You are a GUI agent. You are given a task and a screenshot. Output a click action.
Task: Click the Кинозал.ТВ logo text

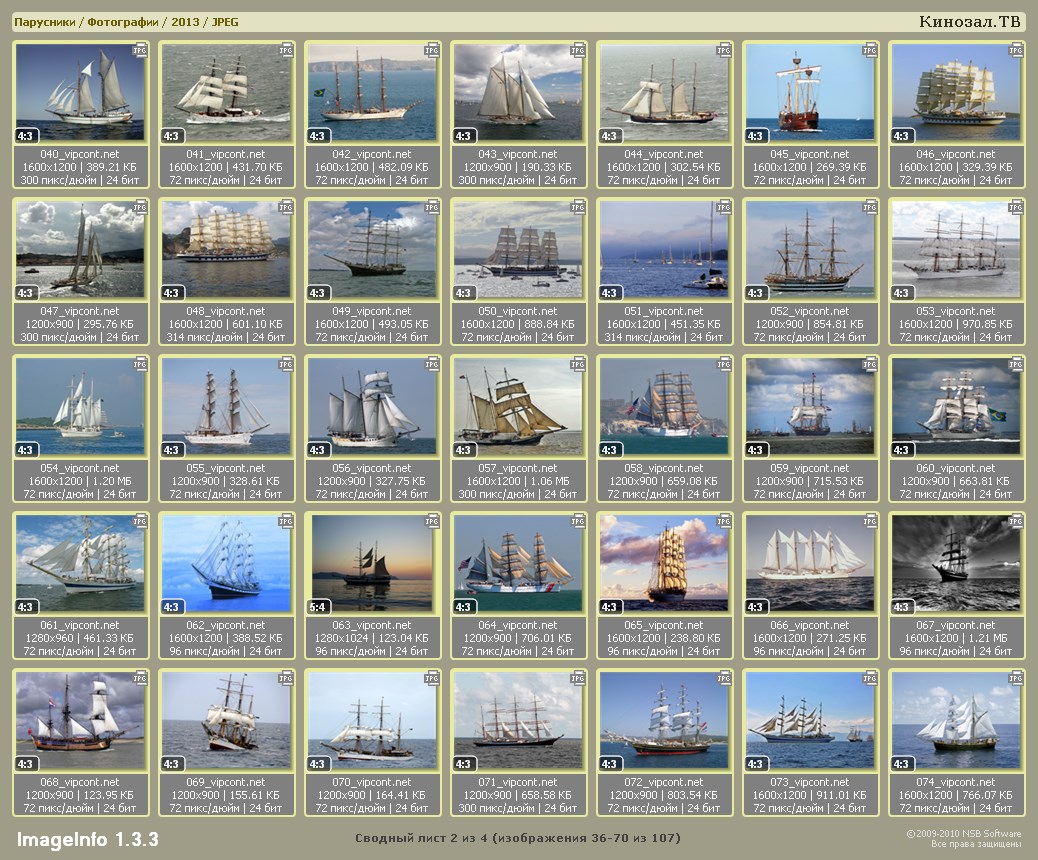click(970, 22)
